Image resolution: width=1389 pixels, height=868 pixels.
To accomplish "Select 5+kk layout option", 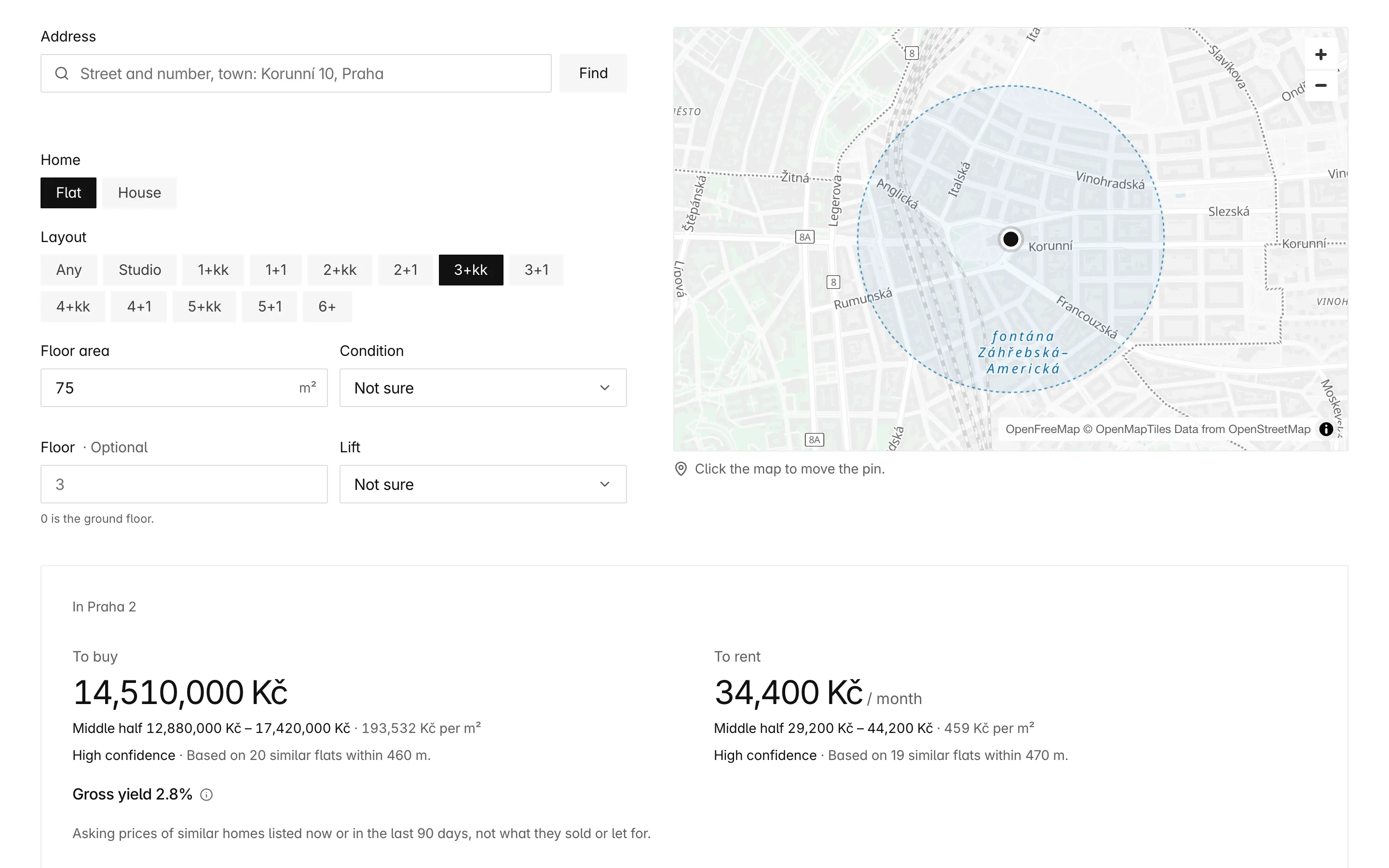I will pyautogui.click(x=204, y=307).
